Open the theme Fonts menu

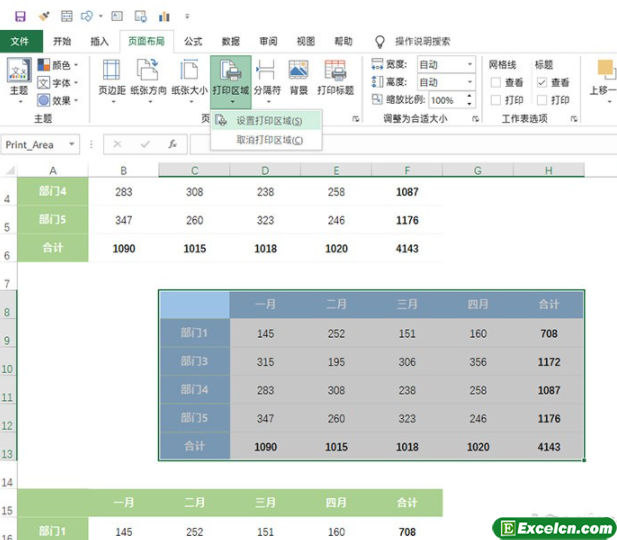[58, 83]
